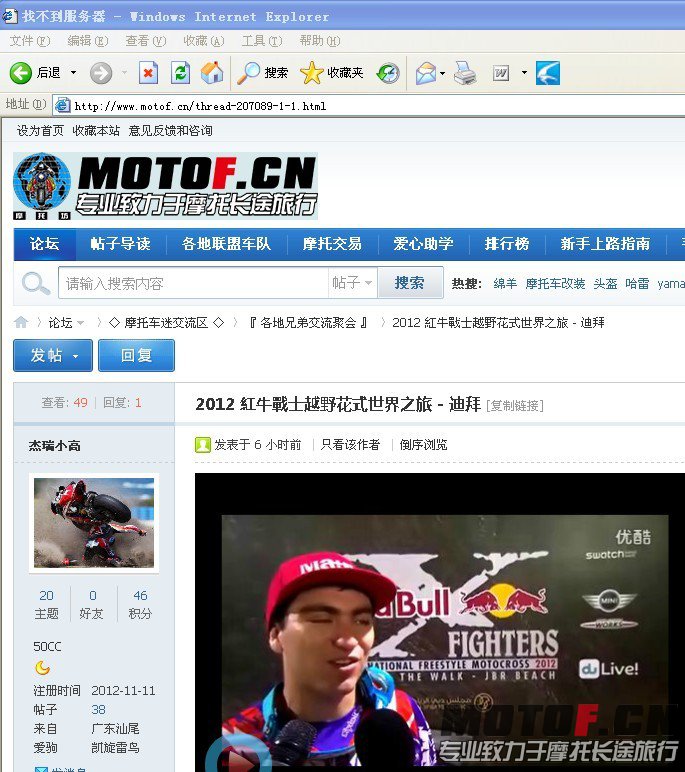
Task: Click the Edit with Word icon
Action: (x=501, y=73)
